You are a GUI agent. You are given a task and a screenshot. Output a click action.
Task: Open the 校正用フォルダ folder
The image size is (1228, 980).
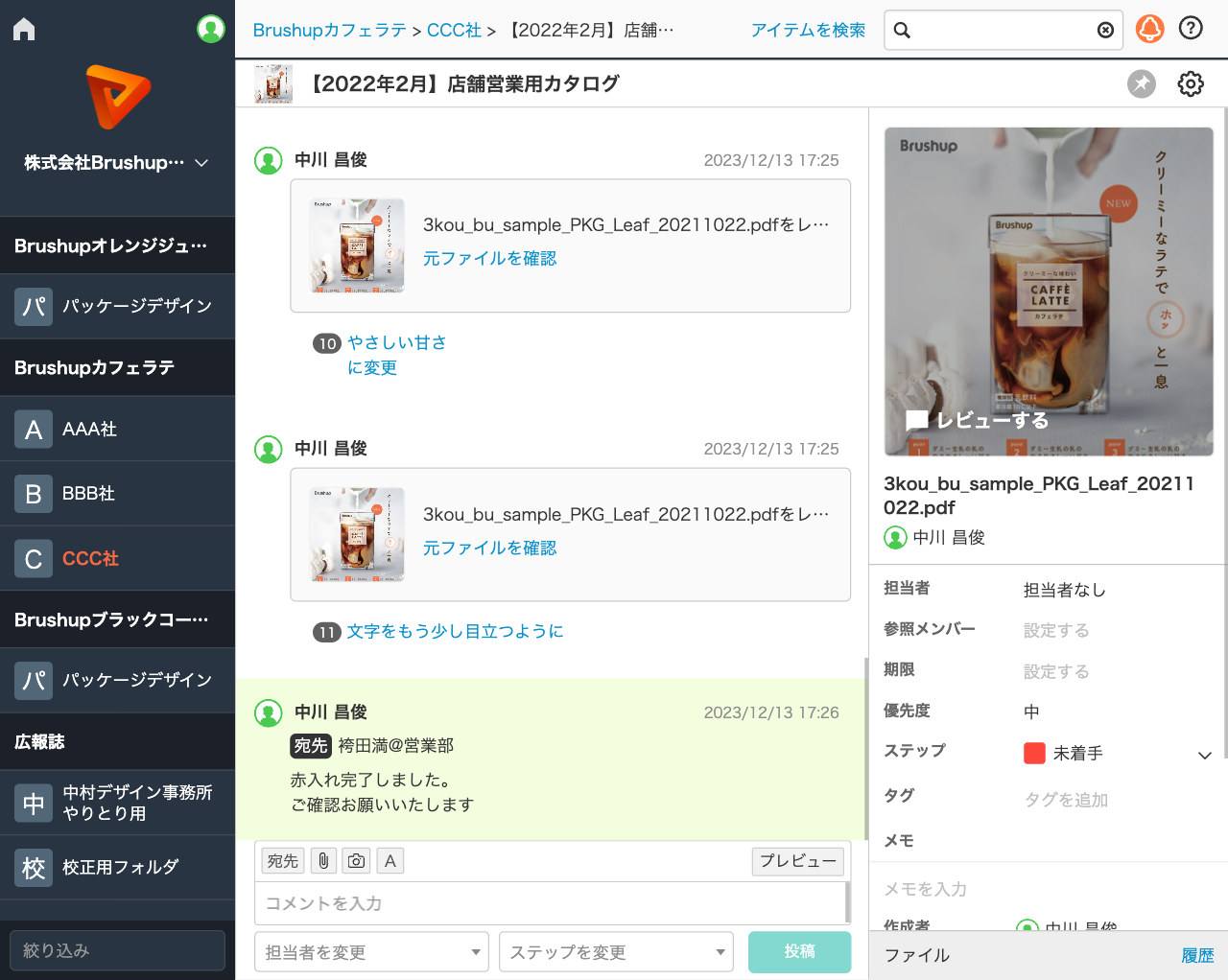click(117, 867)
